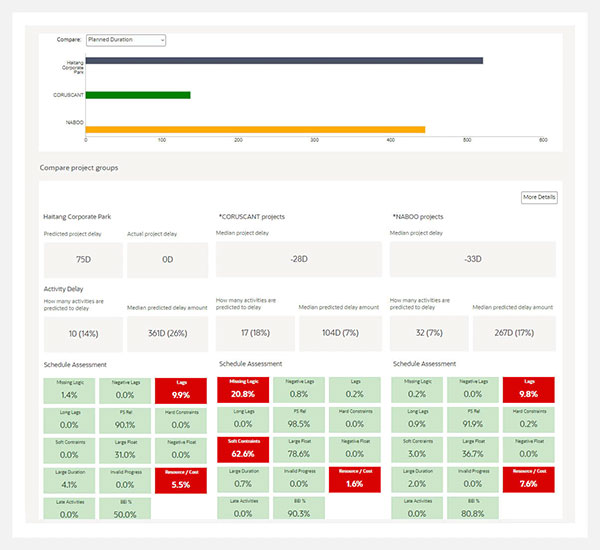This screenshot has width=600, height=550.
Task: Click NABOO's red Lags 9.8% tile
Action: pyautogui.click(x=529, y=390)
